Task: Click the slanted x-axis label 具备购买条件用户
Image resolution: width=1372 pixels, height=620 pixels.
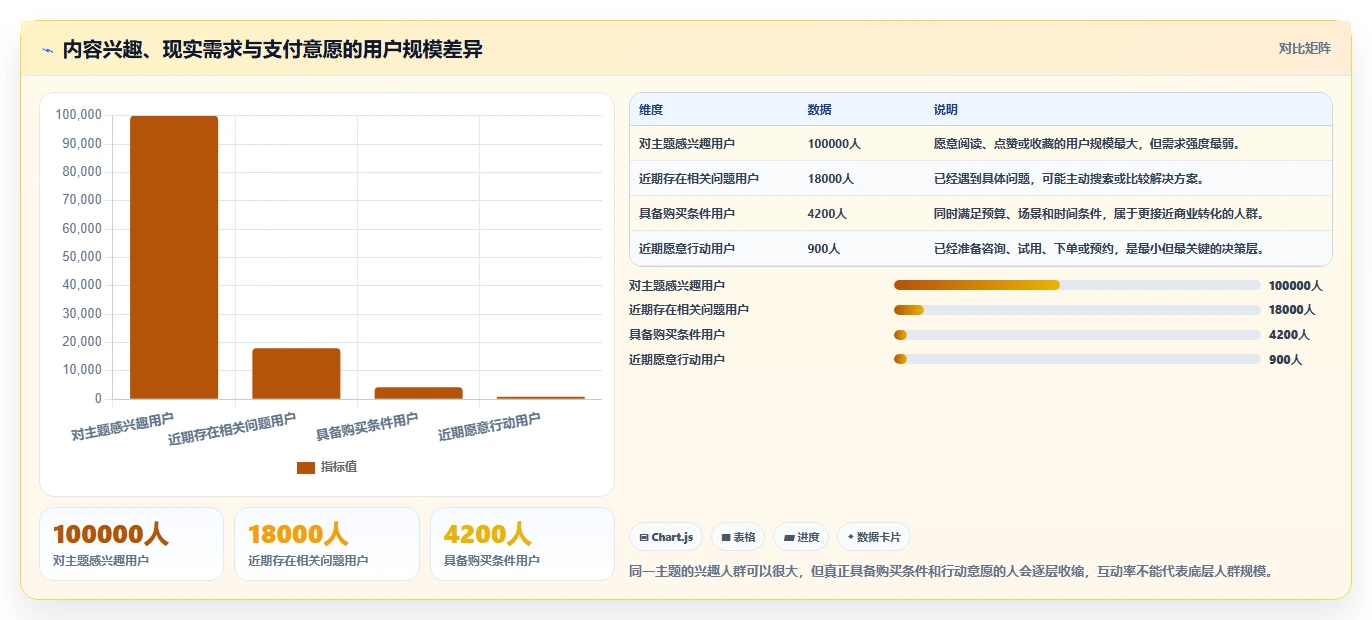Action: (367, 427)
